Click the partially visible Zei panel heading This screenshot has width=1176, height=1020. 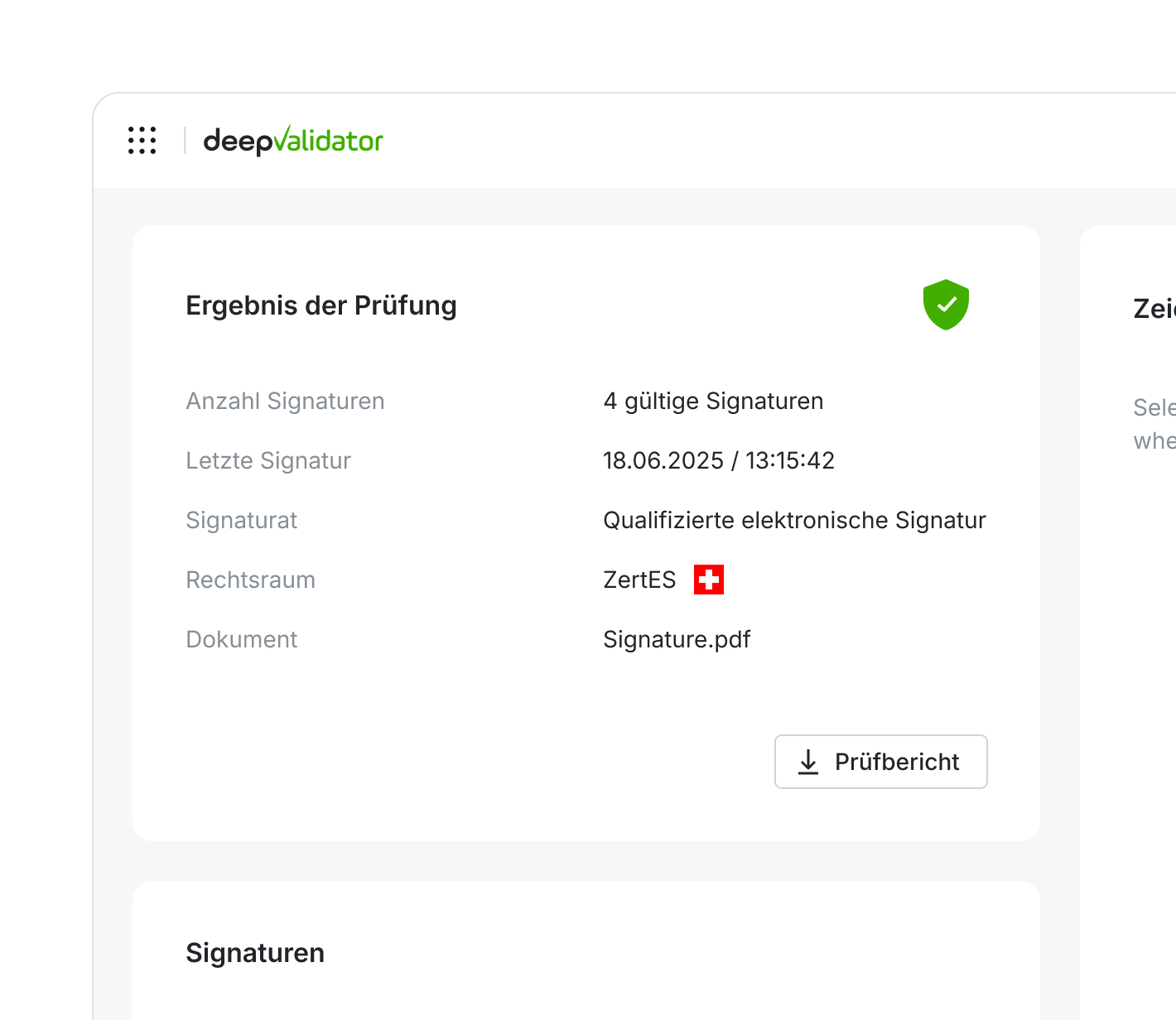pos(1154,309)
